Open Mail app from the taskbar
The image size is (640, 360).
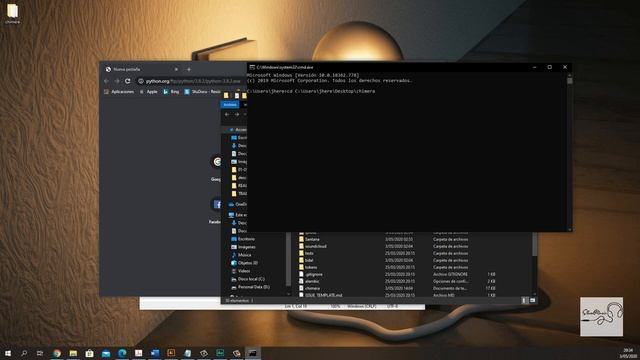tap(106, 353)
